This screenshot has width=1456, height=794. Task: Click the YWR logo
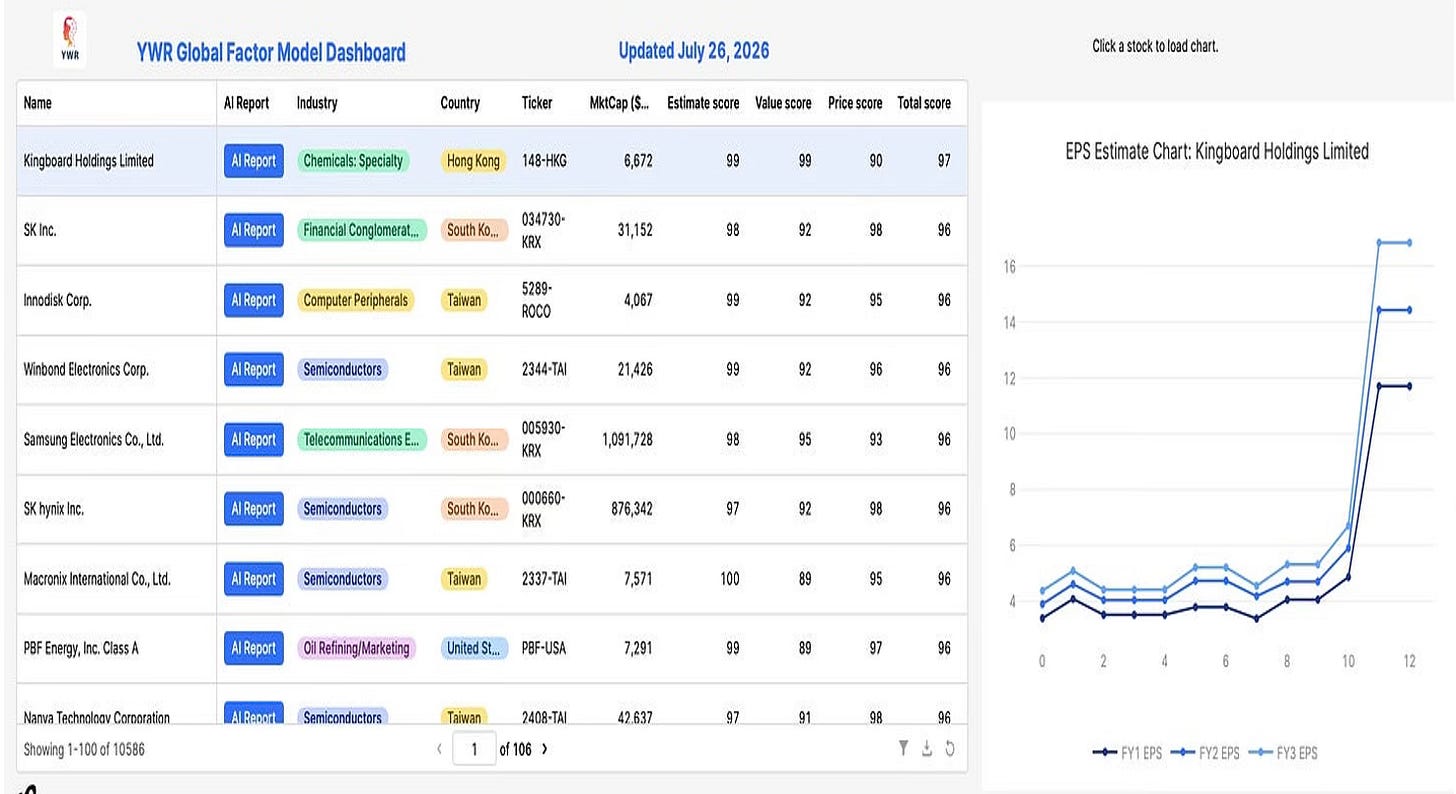(70, 41)
